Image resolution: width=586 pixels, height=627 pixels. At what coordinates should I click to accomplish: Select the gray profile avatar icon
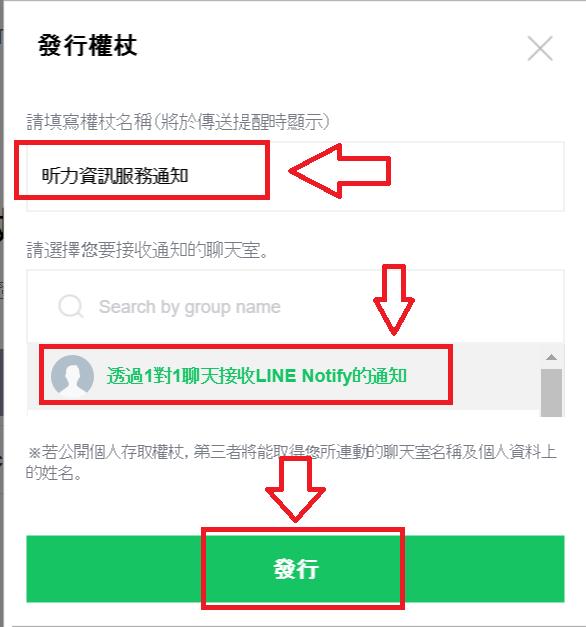coord(72,375)
